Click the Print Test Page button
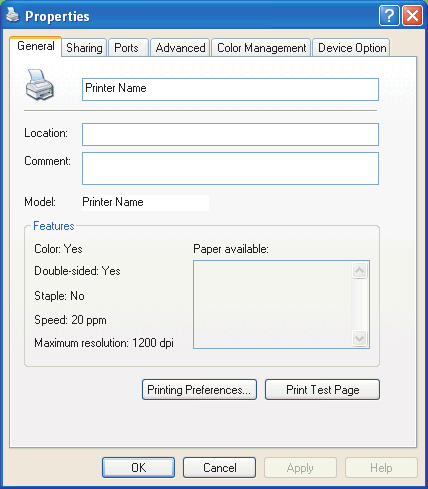 (x=322, y=389)
